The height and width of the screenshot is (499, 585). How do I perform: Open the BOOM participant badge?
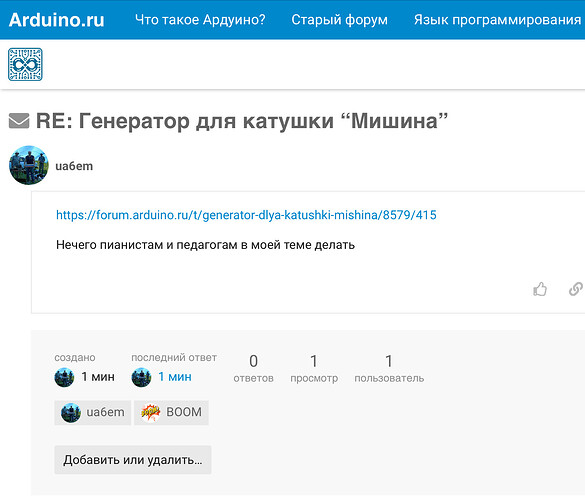(171, 412)
